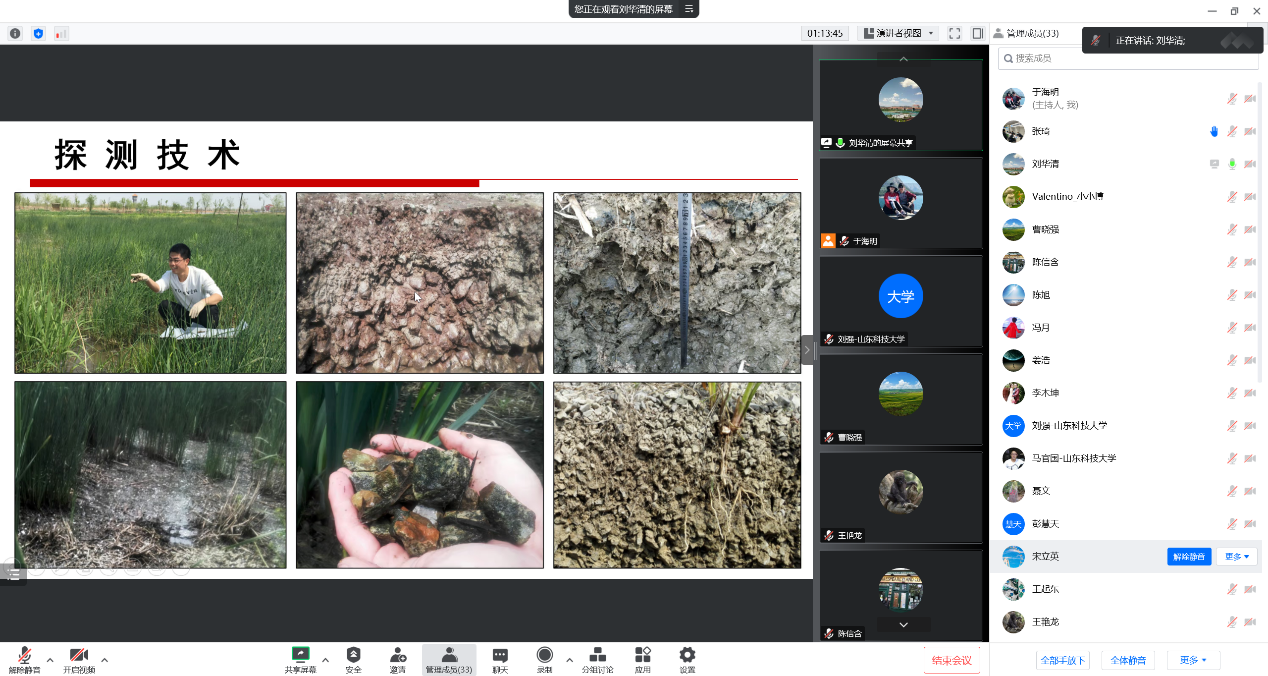This screenshot has height=676, width=1268.
Task: Turn on camera with 开启视频
Action: click(x=79, y=656)
